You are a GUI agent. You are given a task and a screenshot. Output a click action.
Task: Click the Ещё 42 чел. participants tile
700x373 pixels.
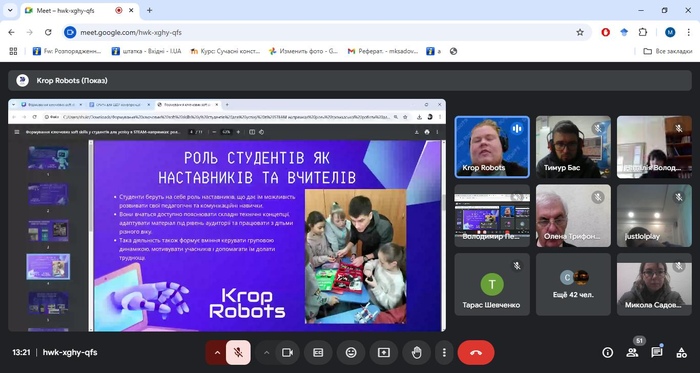pyautogui.click(x=573, y=284)
